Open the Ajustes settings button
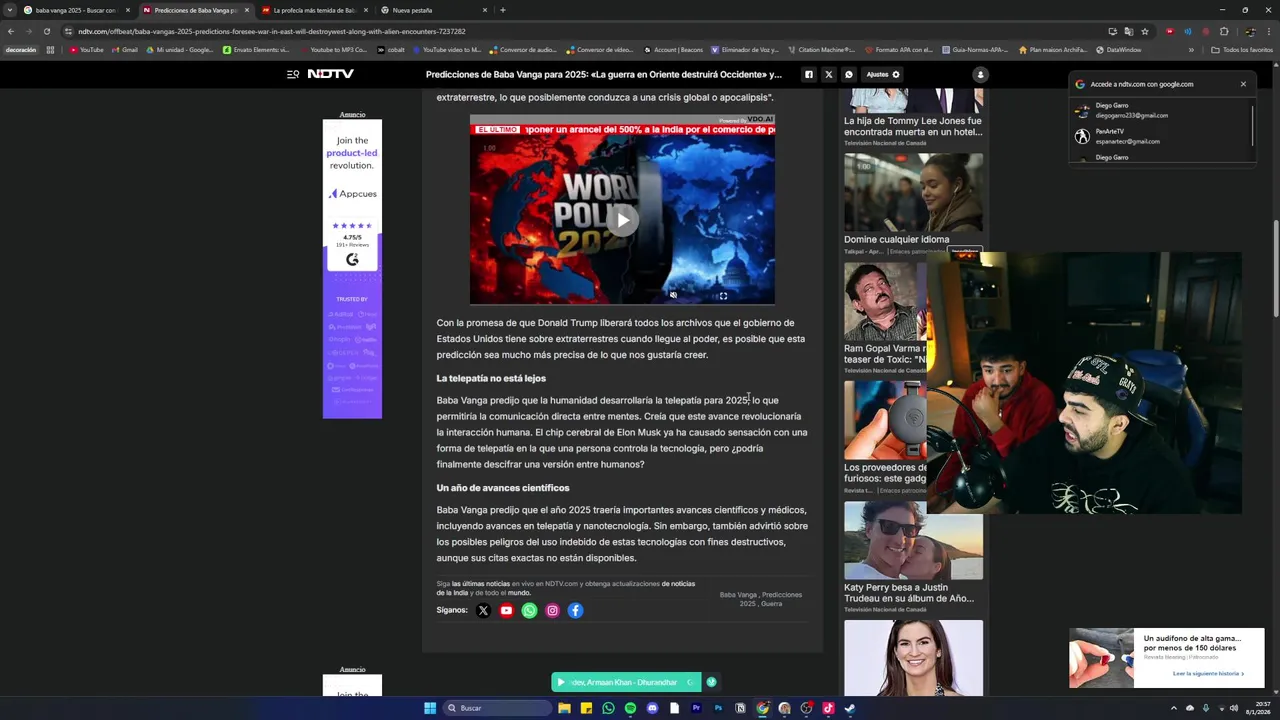 point(883,74)
